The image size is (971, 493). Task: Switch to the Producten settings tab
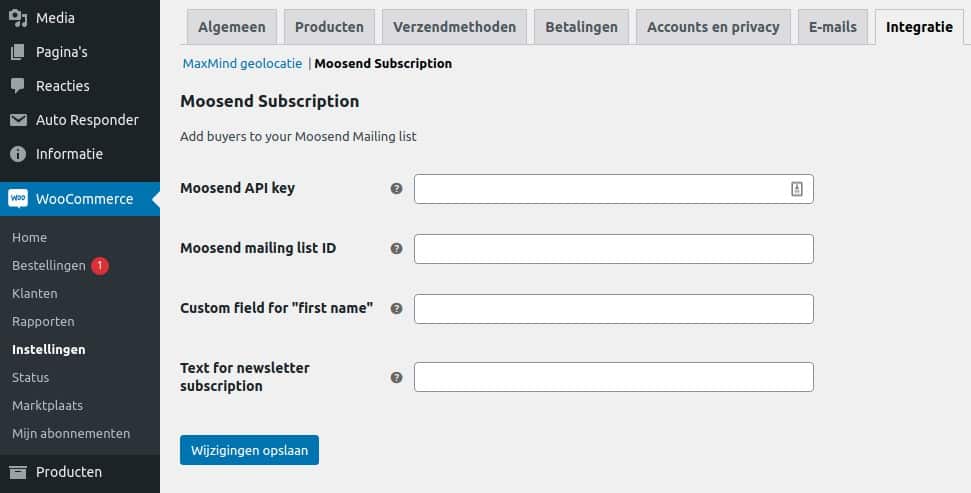329,27
